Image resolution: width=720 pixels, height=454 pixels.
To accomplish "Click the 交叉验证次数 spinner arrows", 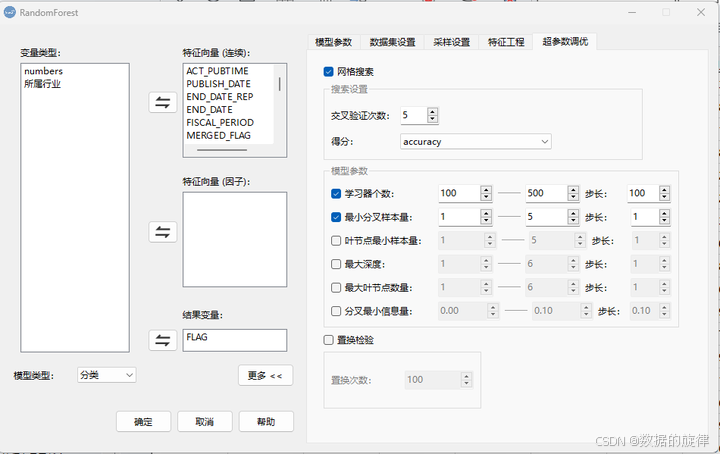I will pyautogui.click(x=432, y=115).
